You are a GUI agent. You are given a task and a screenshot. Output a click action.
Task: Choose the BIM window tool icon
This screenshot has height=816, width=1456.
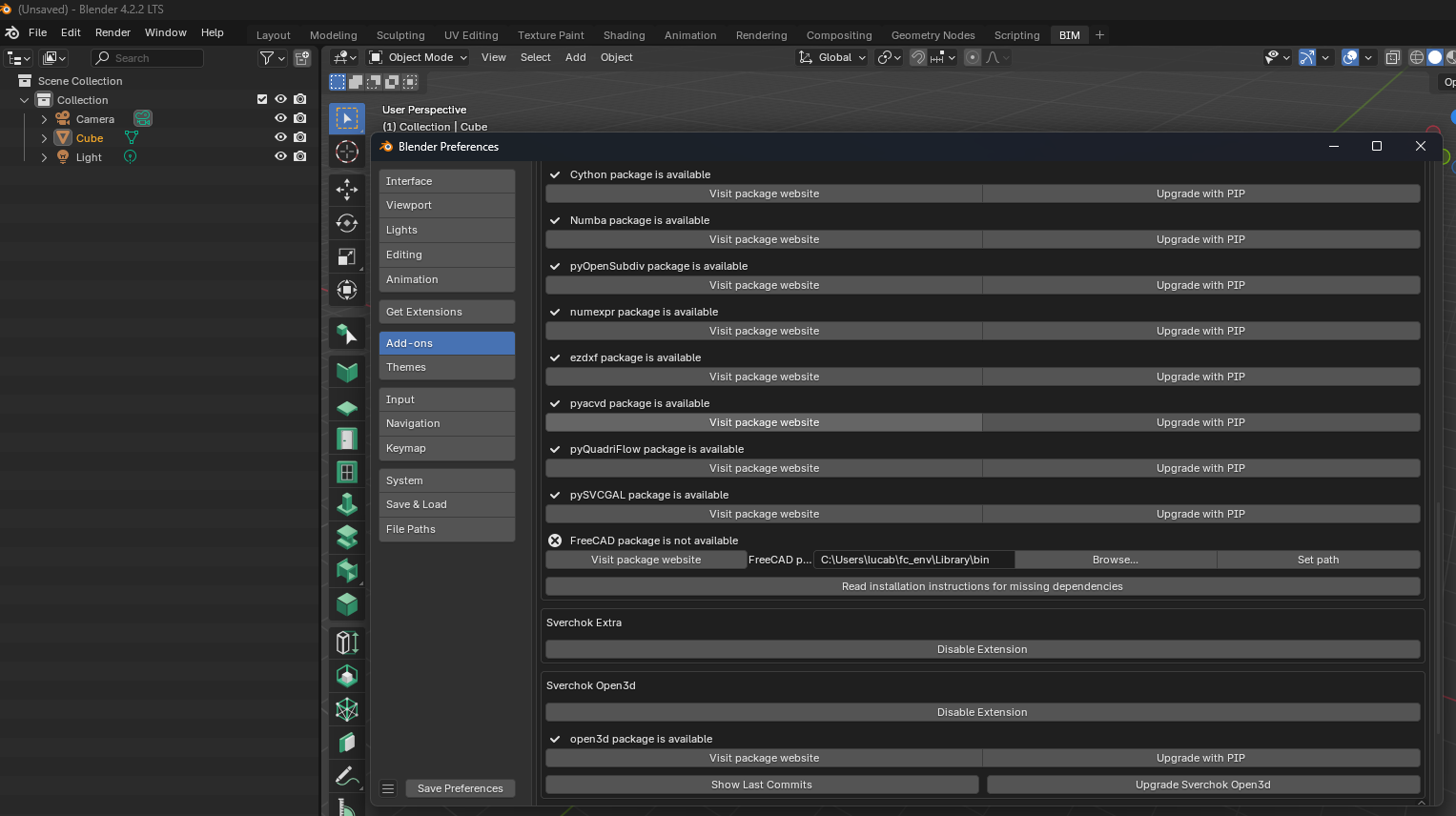(347, 472)
